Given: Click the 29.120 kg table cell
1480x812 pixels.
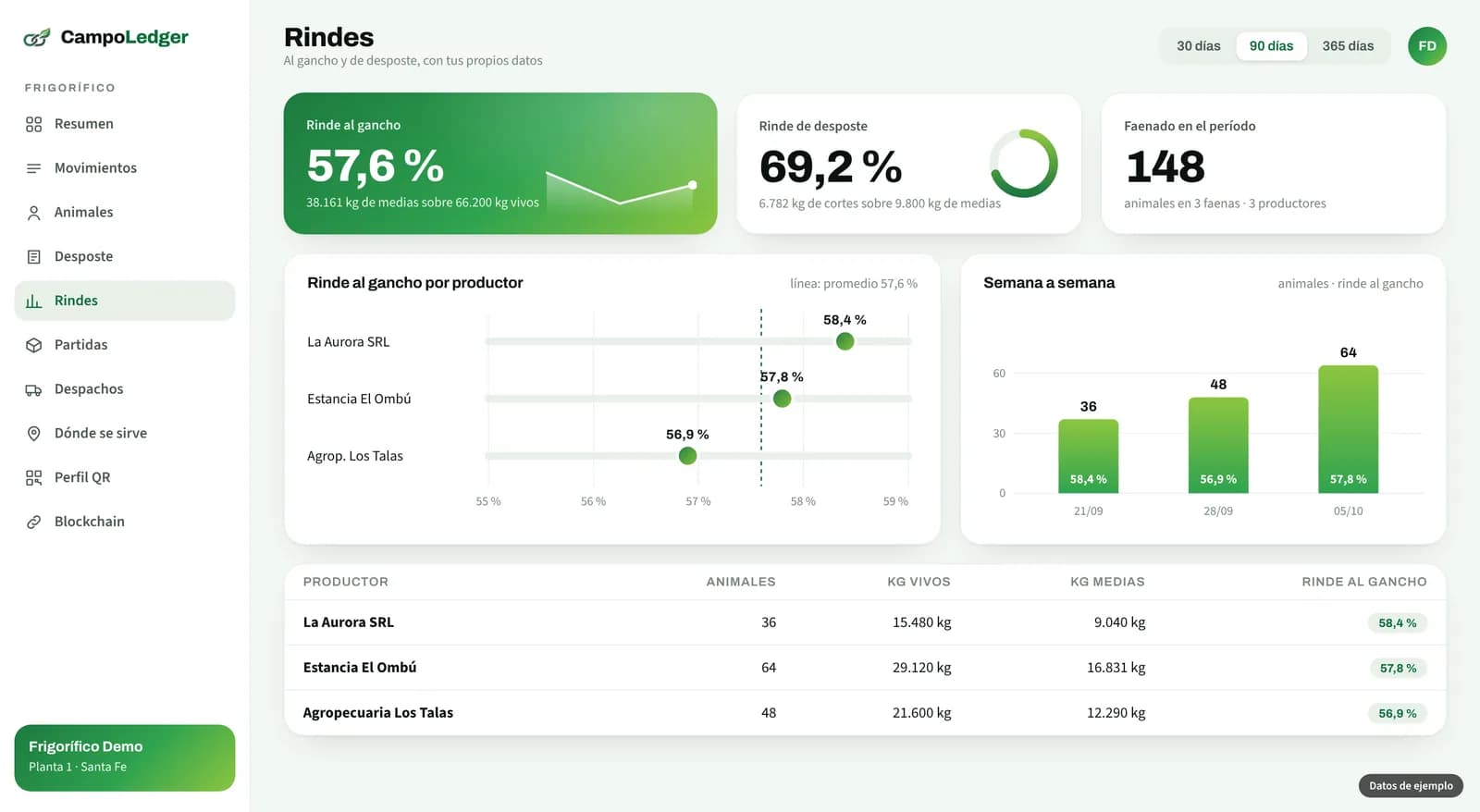Looking at the screenshot, I should (921, 668).
